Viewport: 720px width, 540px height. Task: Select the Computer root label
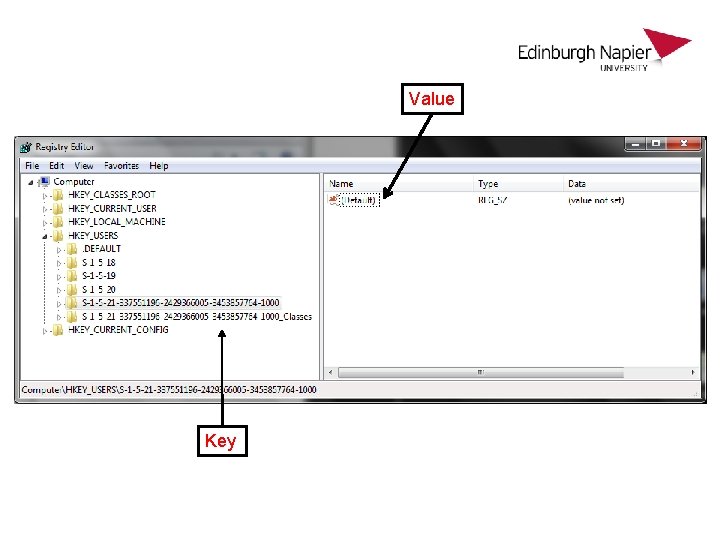[x=74, y=182]
